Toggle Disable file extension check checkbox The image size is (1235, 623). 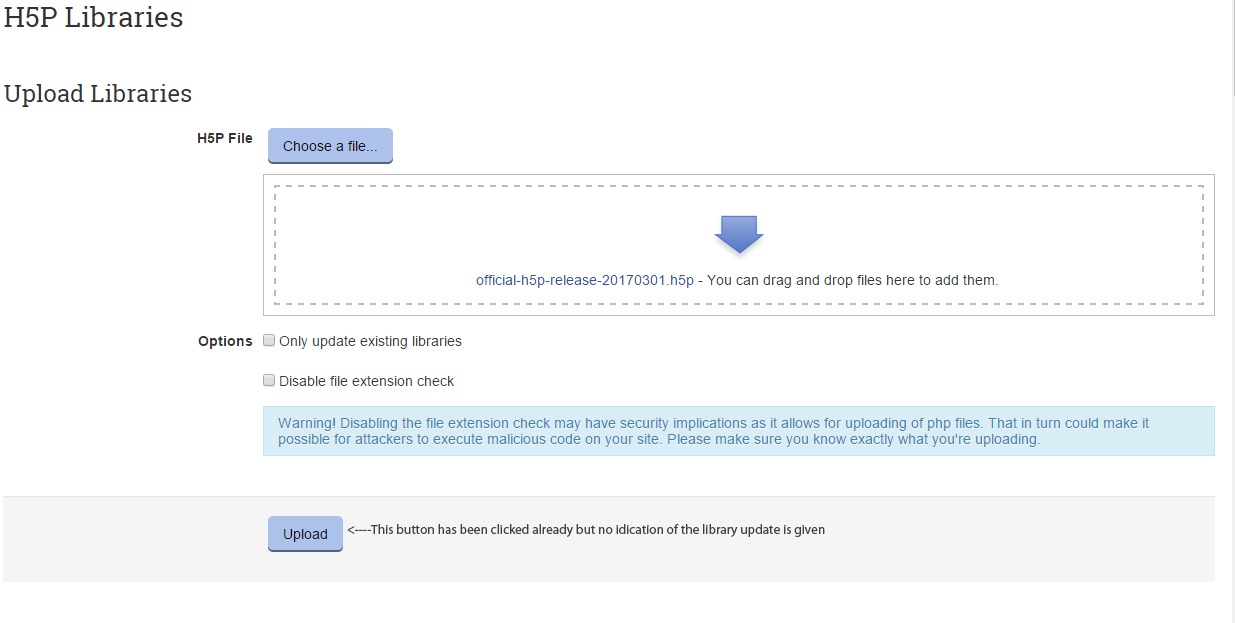269,380
